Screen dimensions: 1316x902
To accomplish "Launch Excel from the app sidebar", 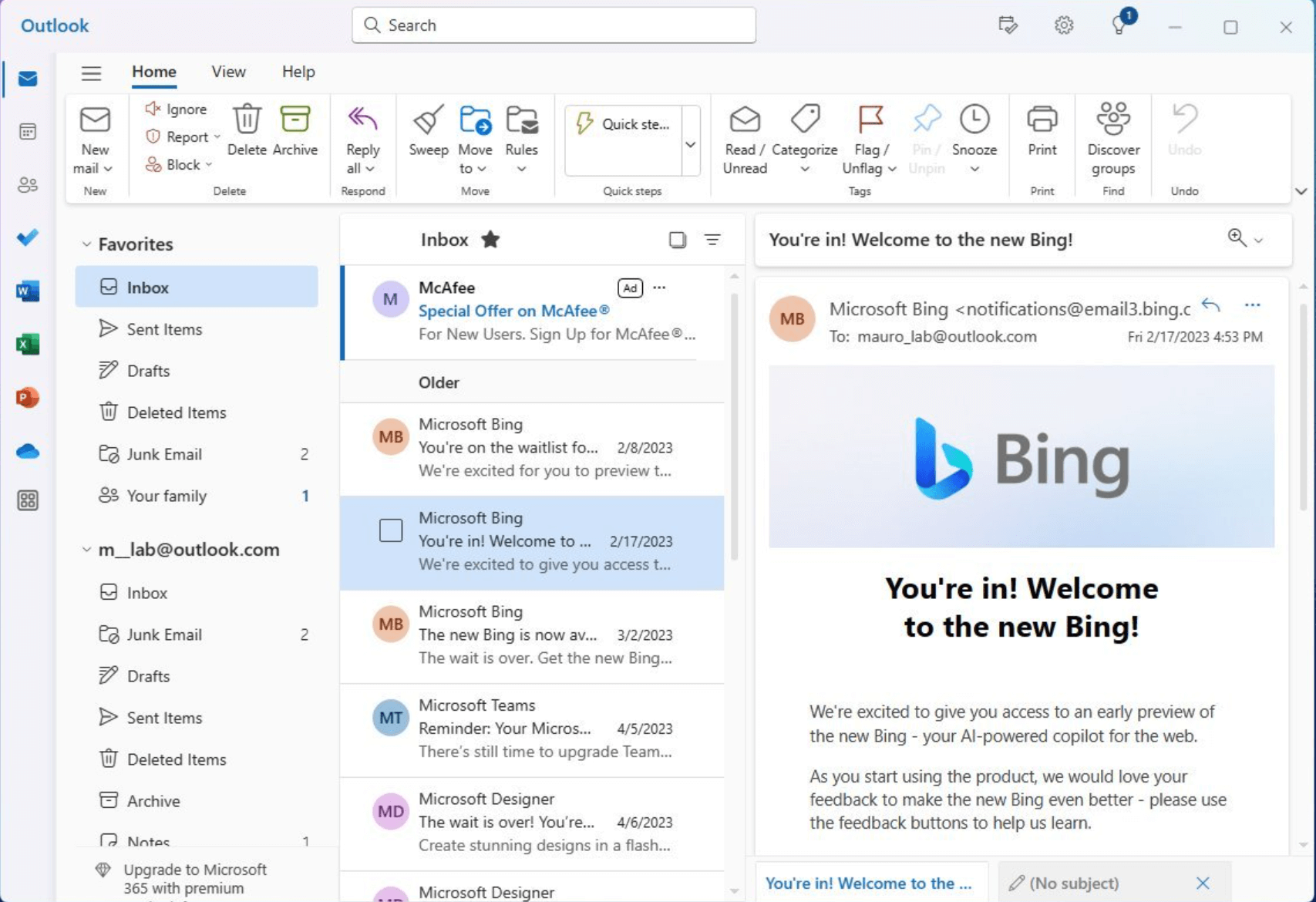I will point(27,344).
